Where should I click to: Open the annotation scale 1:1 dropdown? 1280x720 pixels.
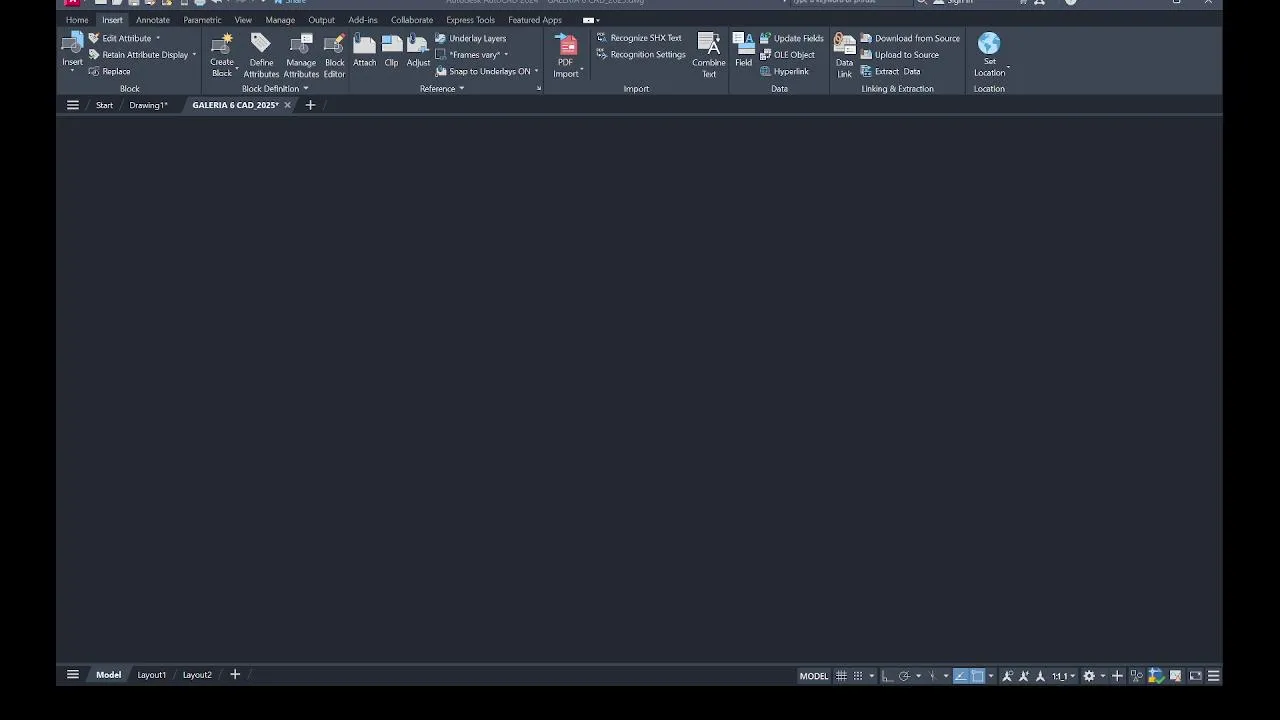pyautogui.click(x=1064, y=676)
